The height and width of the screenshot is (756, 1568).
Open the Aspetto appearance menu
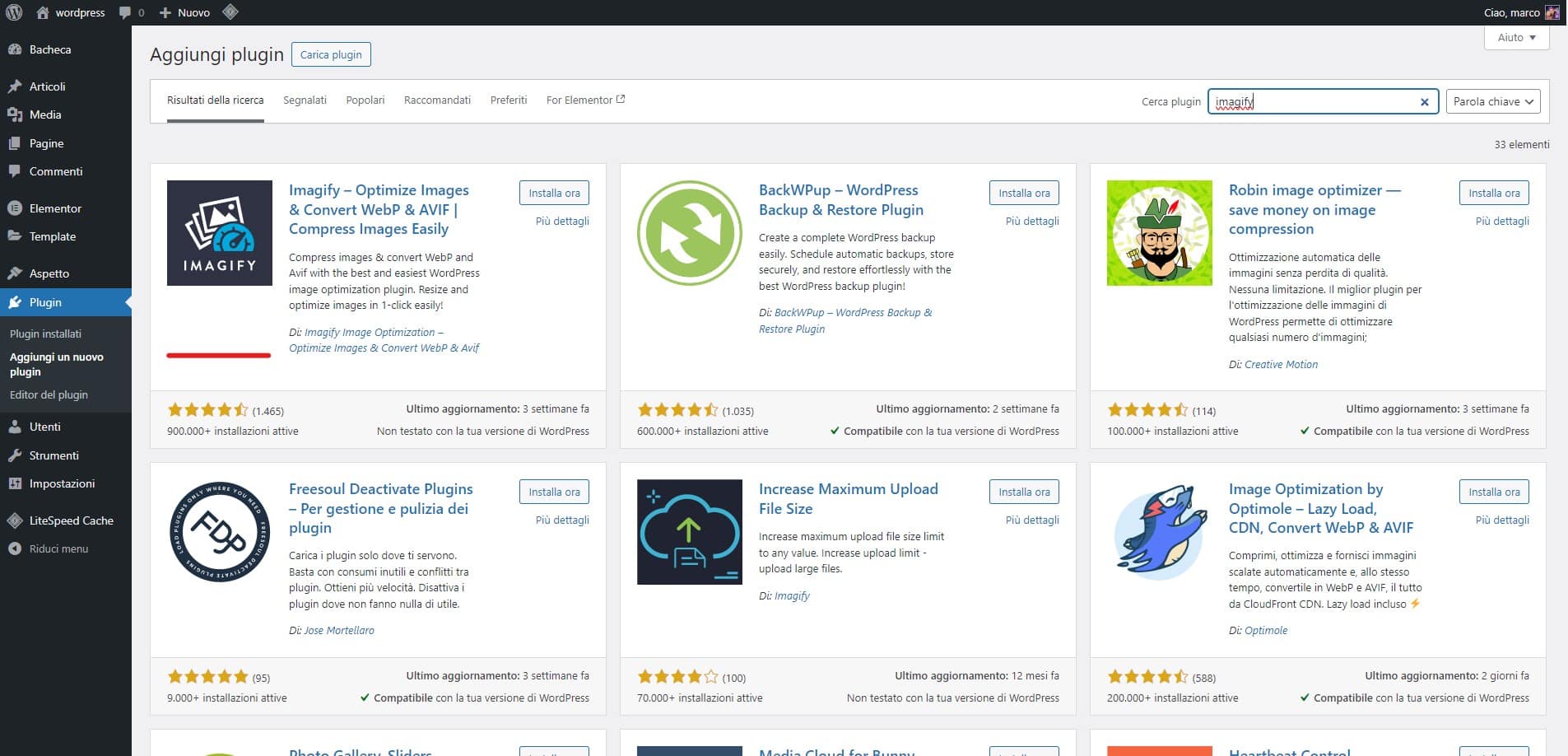click(66, 273)
